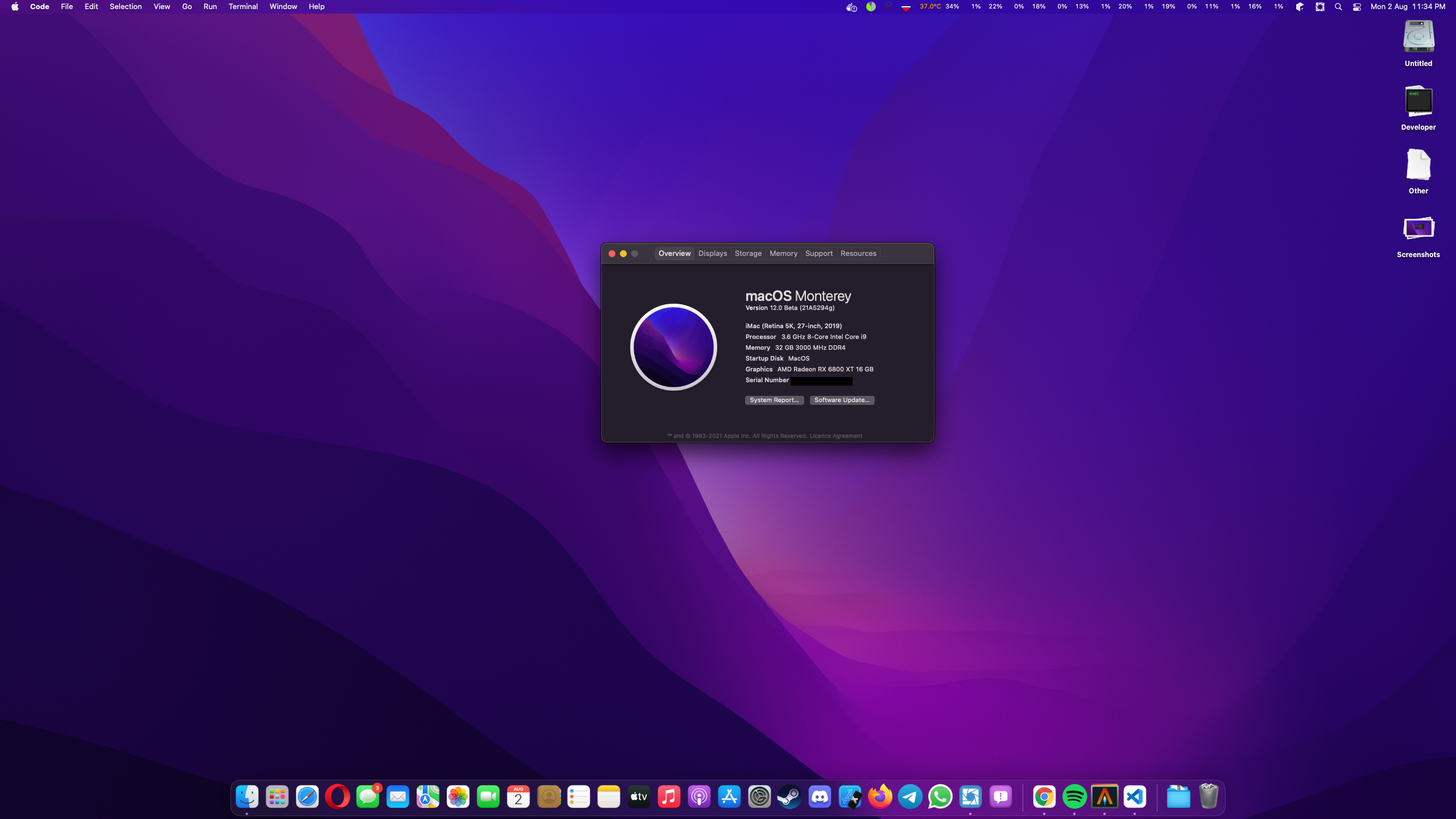
Task: Open the Selection menu
Action: (x=126, y=7)
